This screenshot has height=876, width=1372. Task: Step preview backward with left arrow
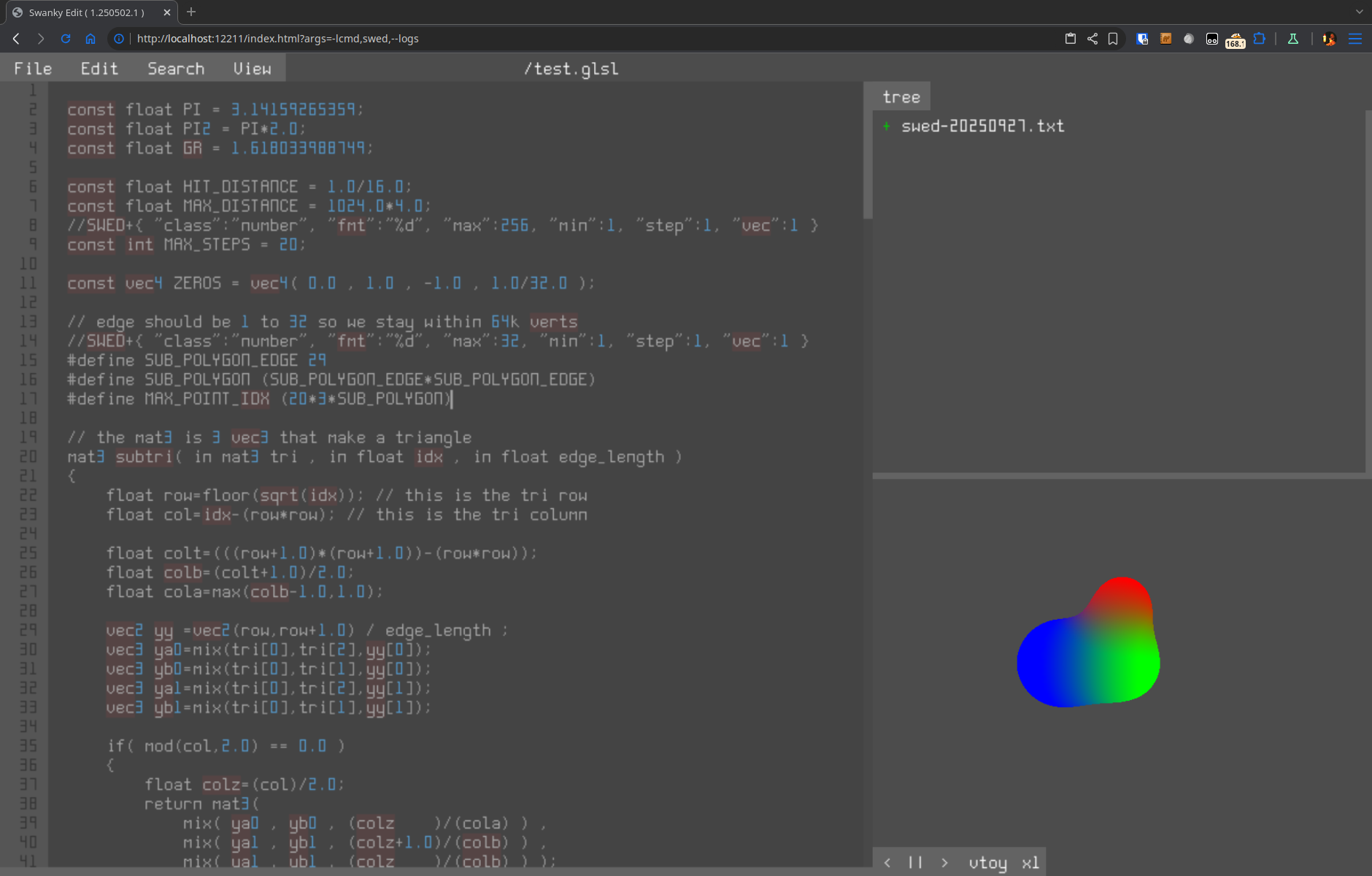[887, 863]
